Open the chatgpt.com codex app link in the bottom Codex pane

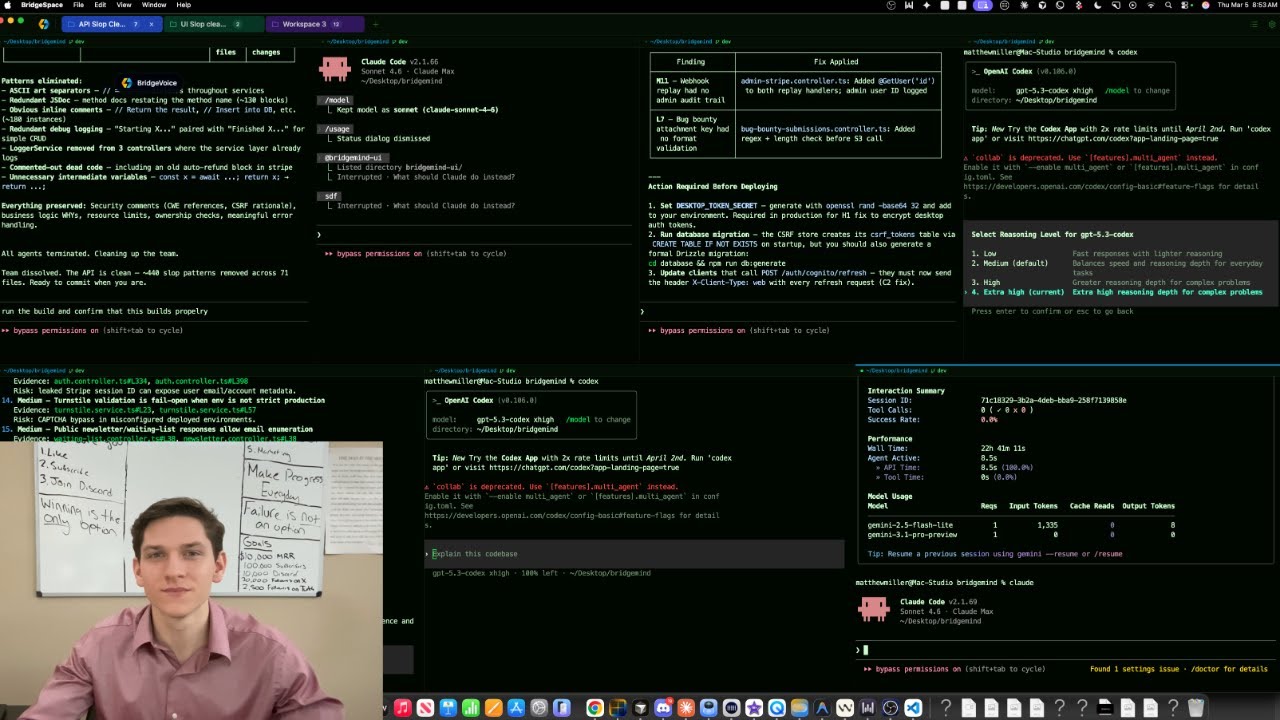pos(584,467)
